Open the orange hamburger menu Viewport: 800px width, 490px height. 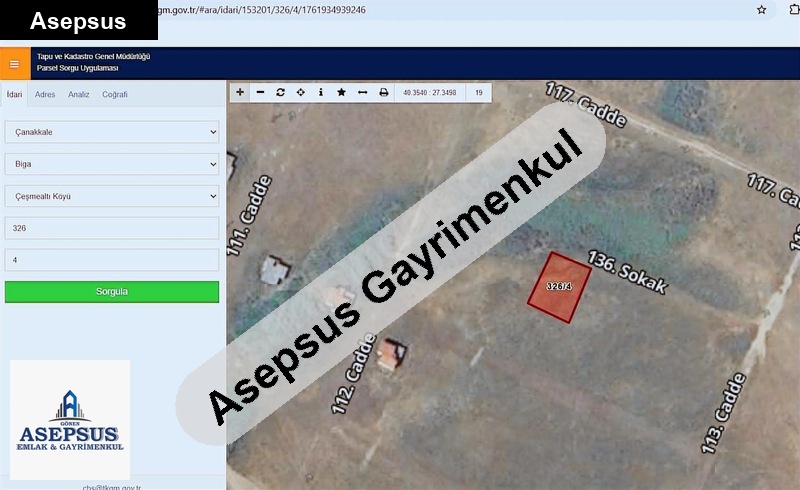(x=14, y=63)
